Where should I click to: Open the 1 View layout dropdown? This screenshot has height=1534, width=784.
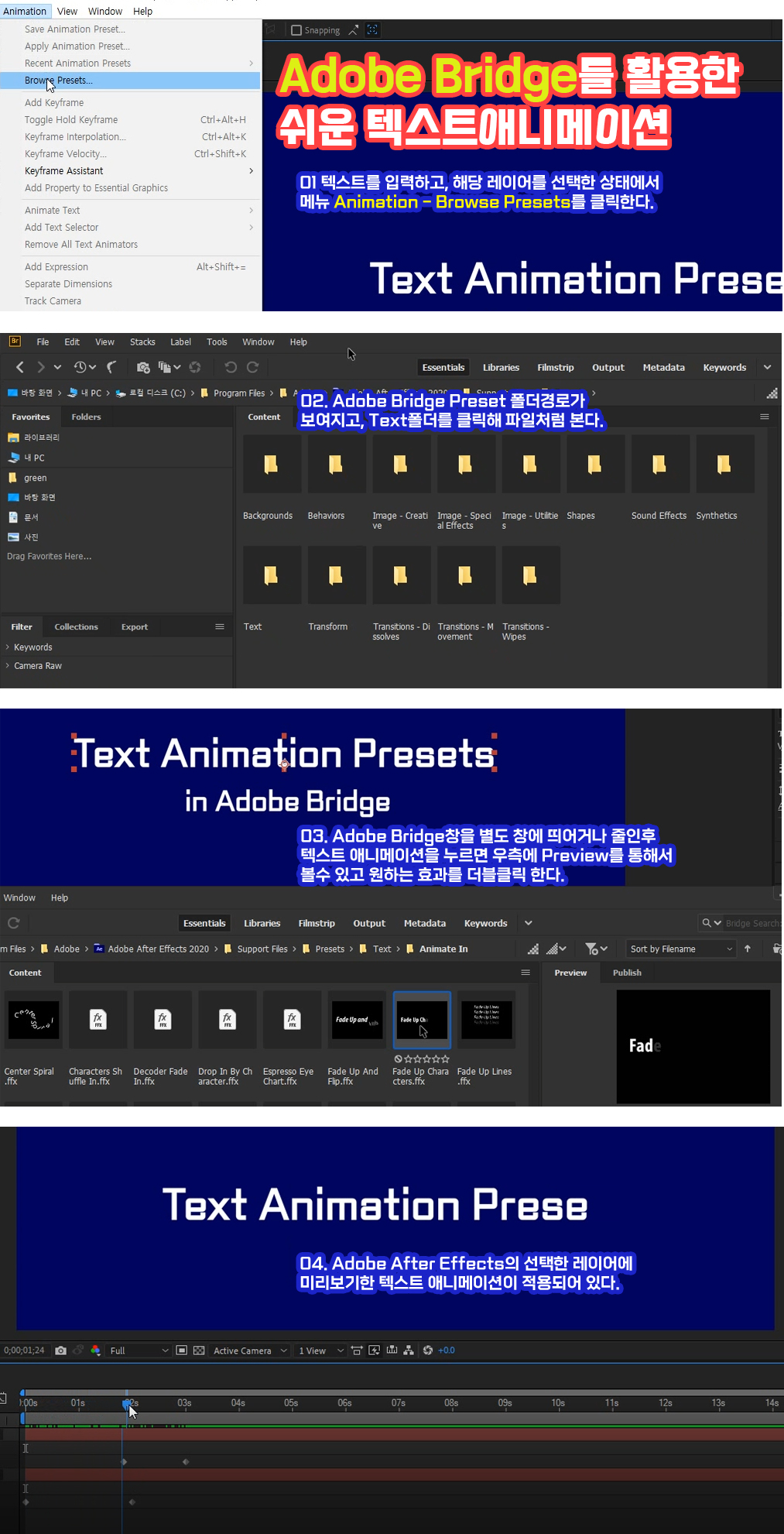(320, 1350)
